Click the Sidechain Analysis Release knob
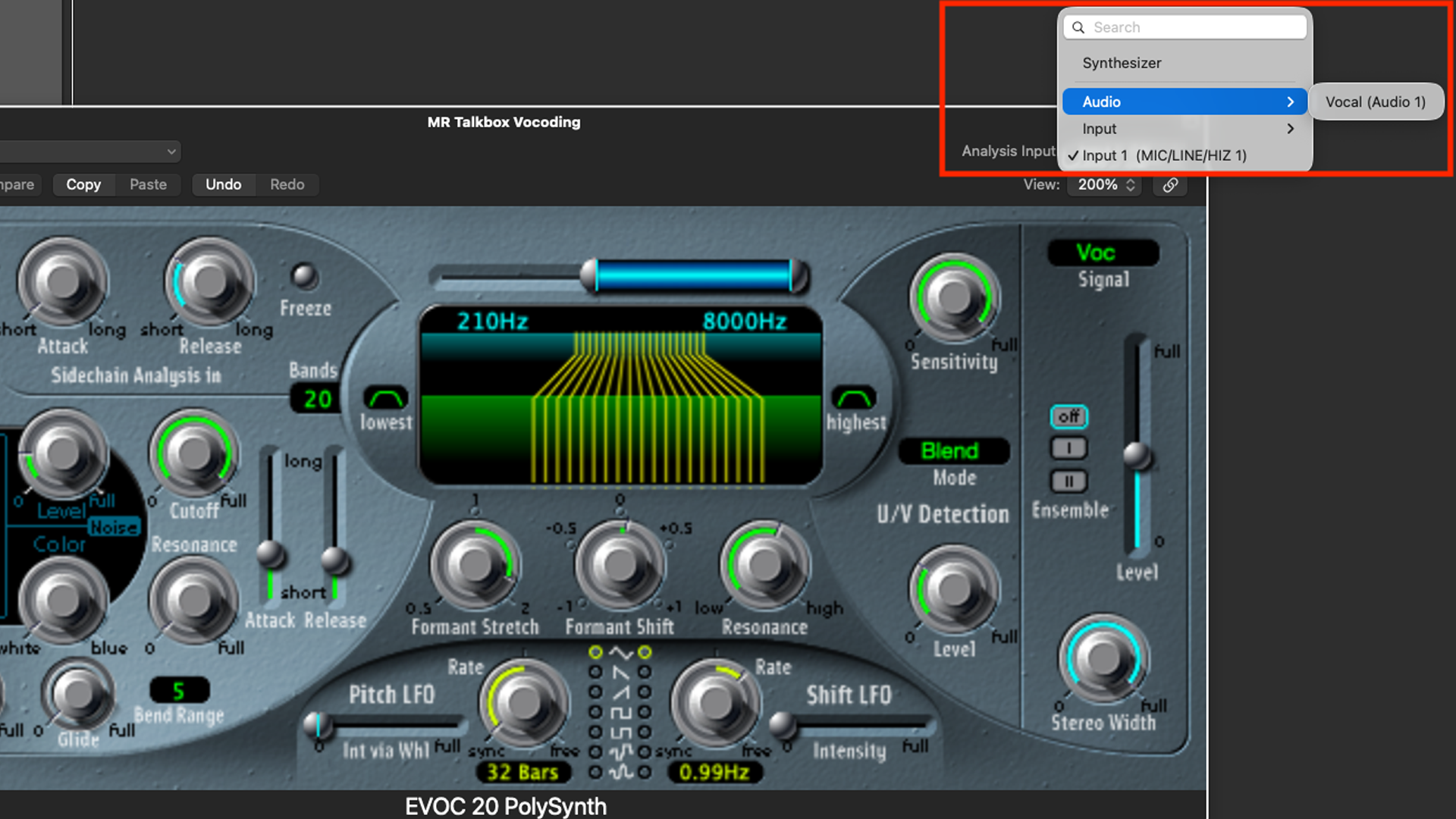Image resolution: width=1456 pixels, height=819 pixels. tap(210, 282)
